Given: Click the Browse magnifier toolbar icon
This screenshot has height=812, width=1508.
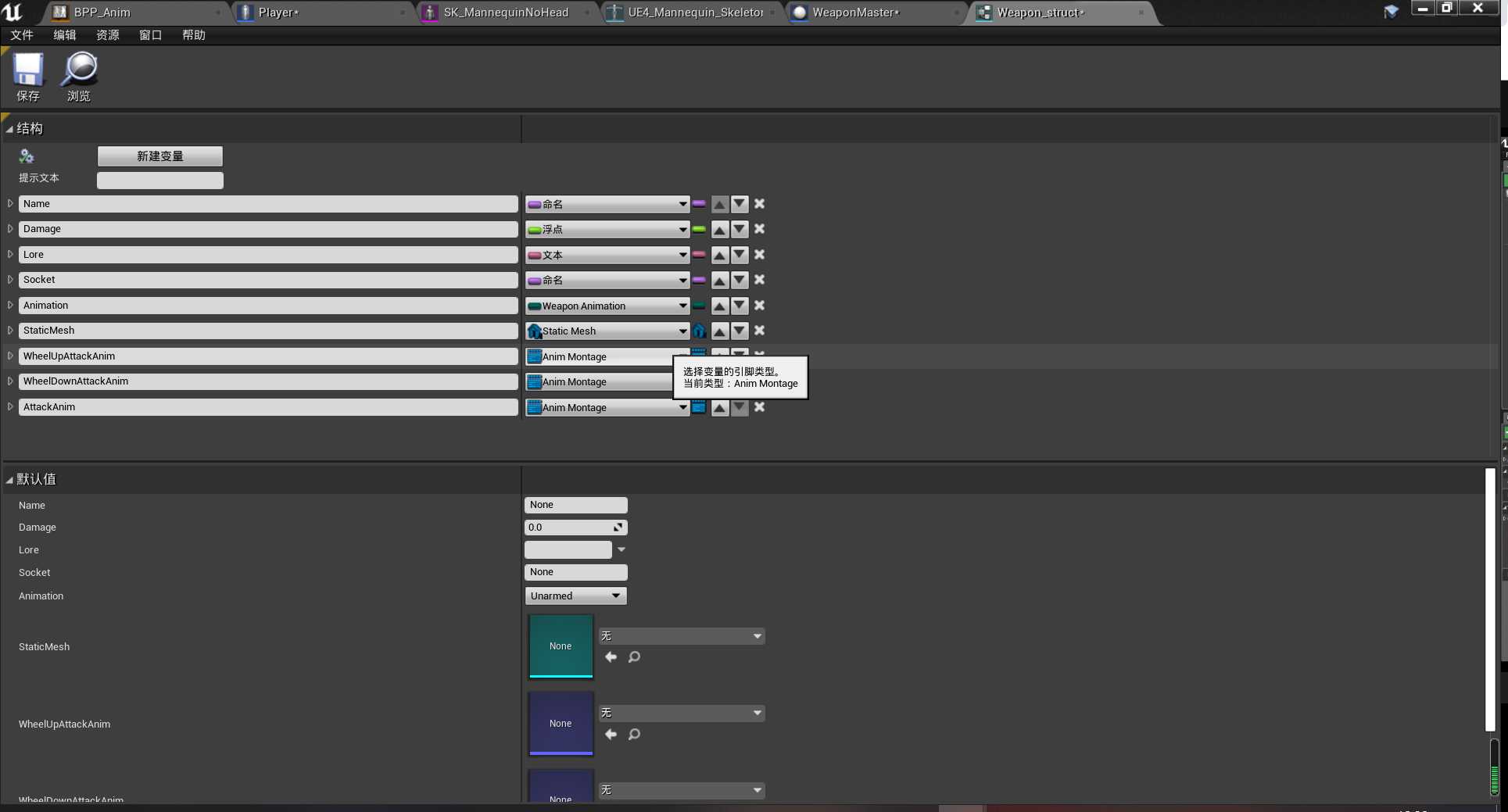Looking at the screenshot, I should tap(79, 77).
